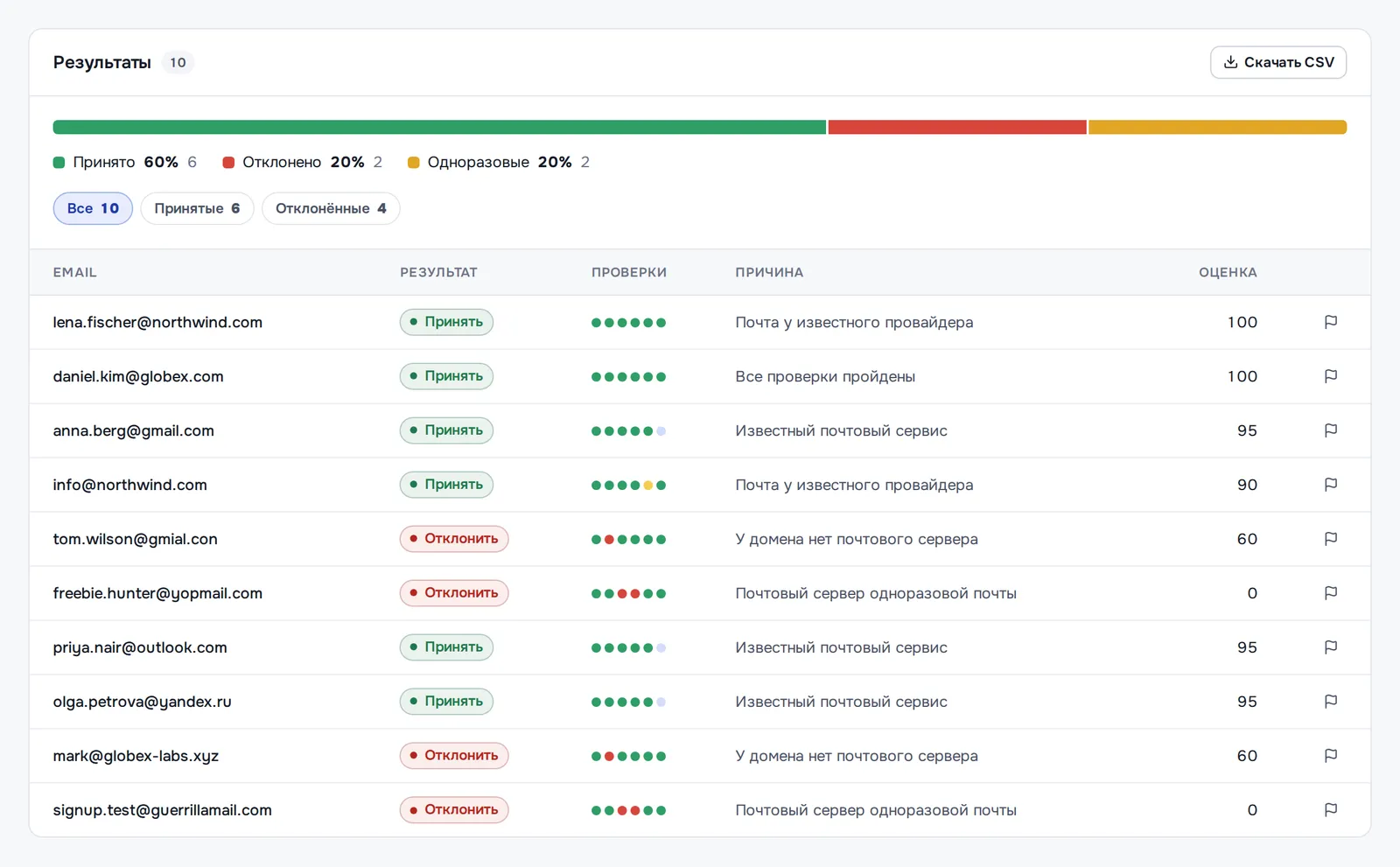Select email signup.test@guerrillamail.com
The width and height of the screenshot is (1400, 867).
pyautogui.click(x=162, y=810)
